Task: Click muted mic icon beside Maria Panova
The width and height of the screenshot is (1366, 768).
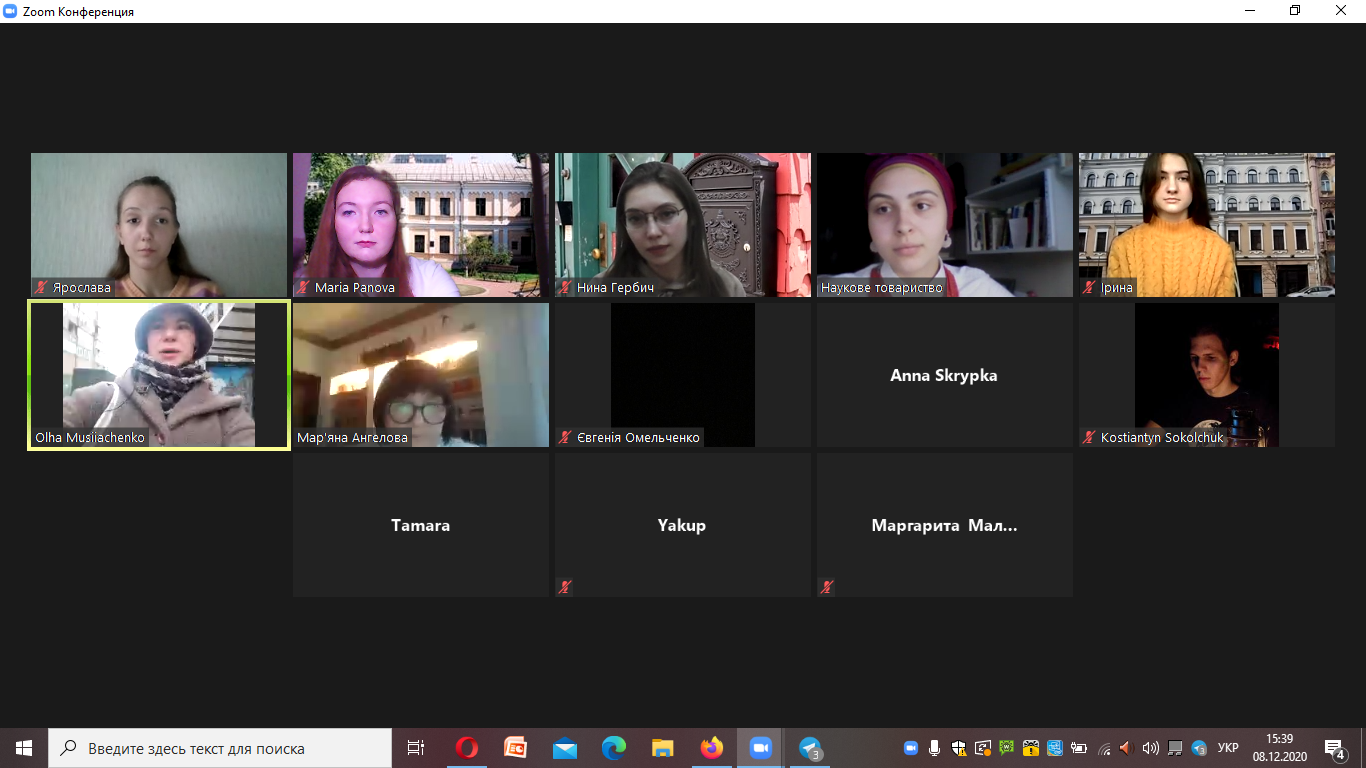Action: [x=304, y=288]
